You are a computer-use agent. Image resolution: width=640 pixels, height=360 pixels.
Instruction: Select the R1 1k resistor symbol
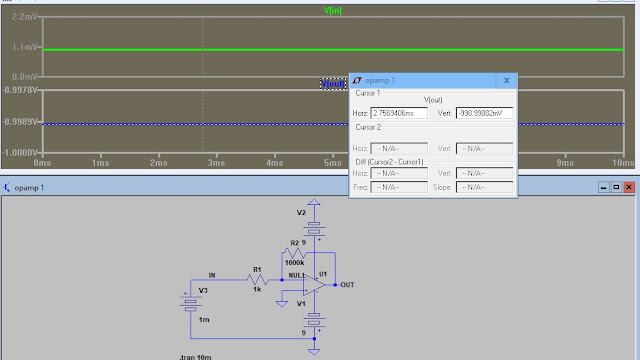(x=258, y=280)
